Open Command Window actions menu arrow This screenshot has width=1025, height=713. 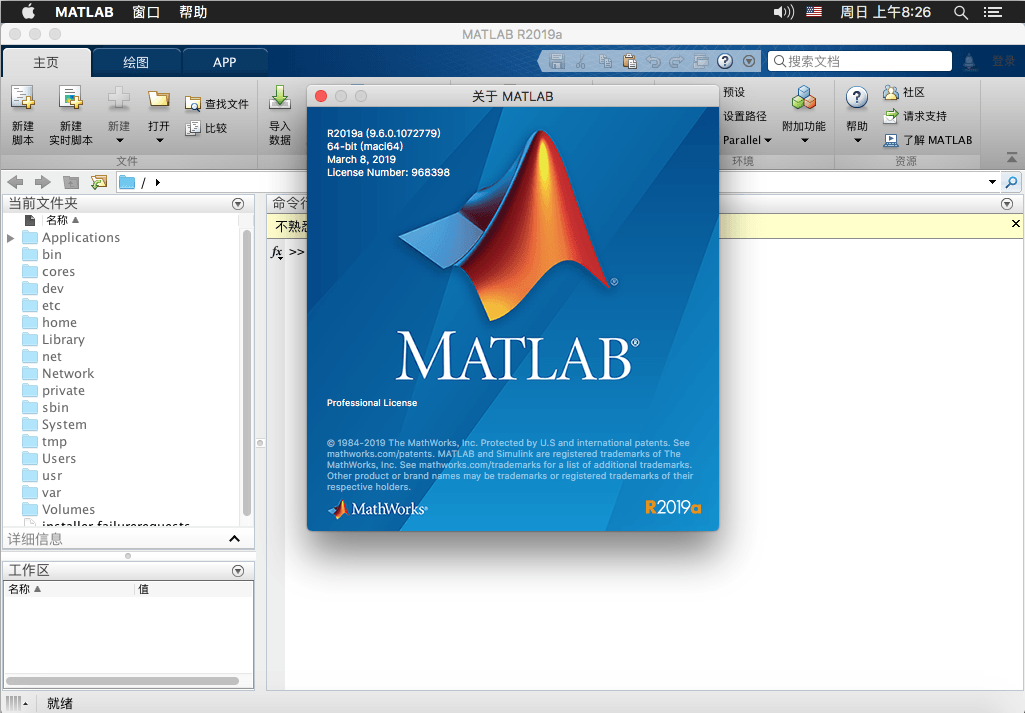tap(1007, 204)
